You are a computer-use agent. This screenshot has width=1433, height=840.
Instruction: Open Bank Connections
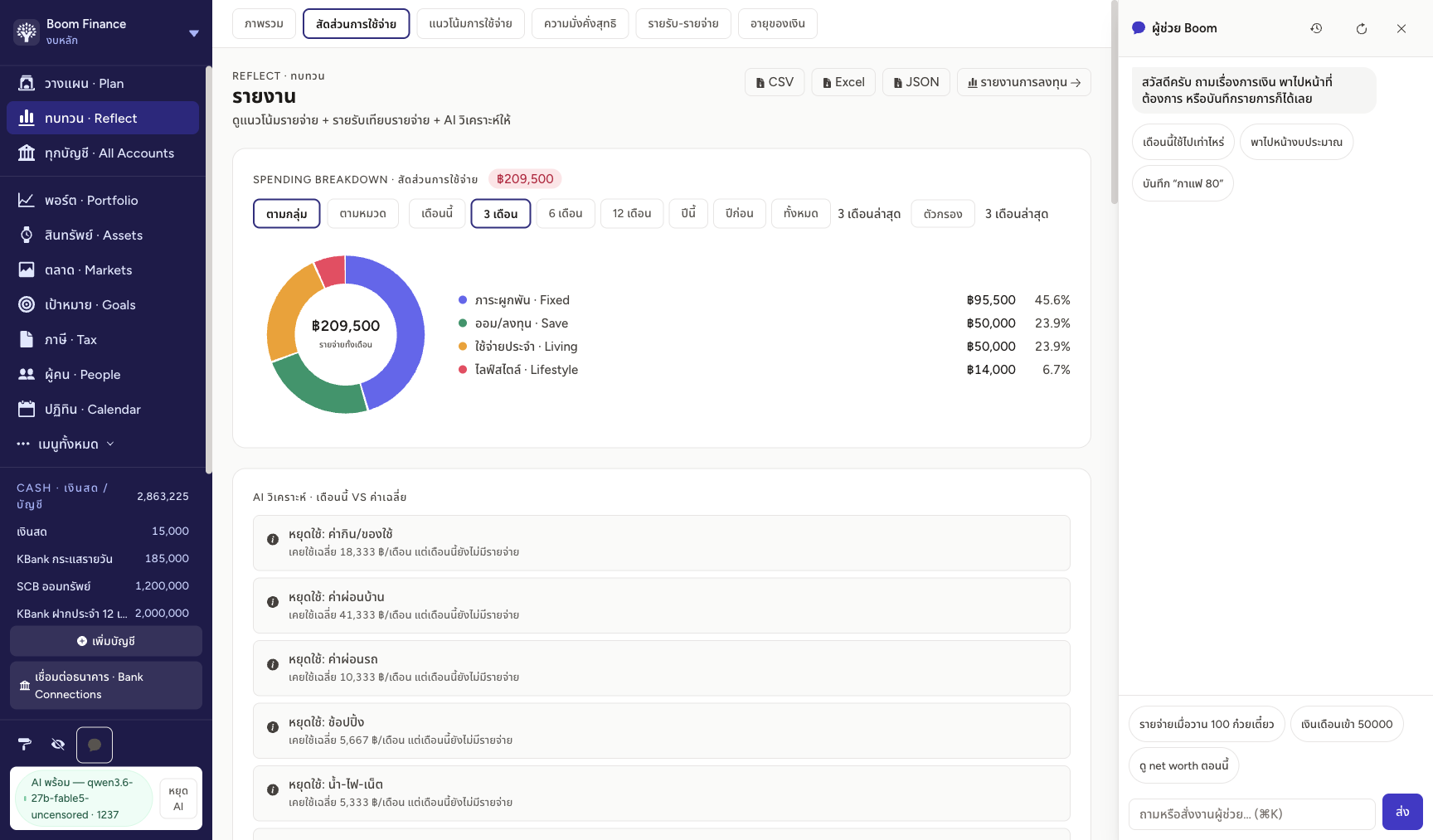[106, 685]
